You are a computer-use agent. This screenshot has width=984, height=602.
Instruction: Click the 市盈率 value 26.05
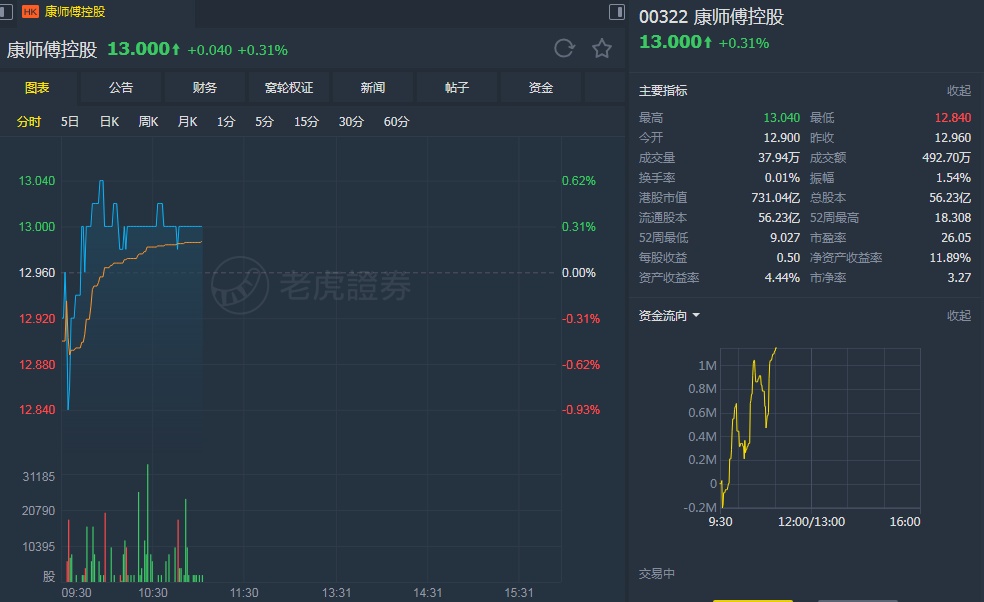956,238
